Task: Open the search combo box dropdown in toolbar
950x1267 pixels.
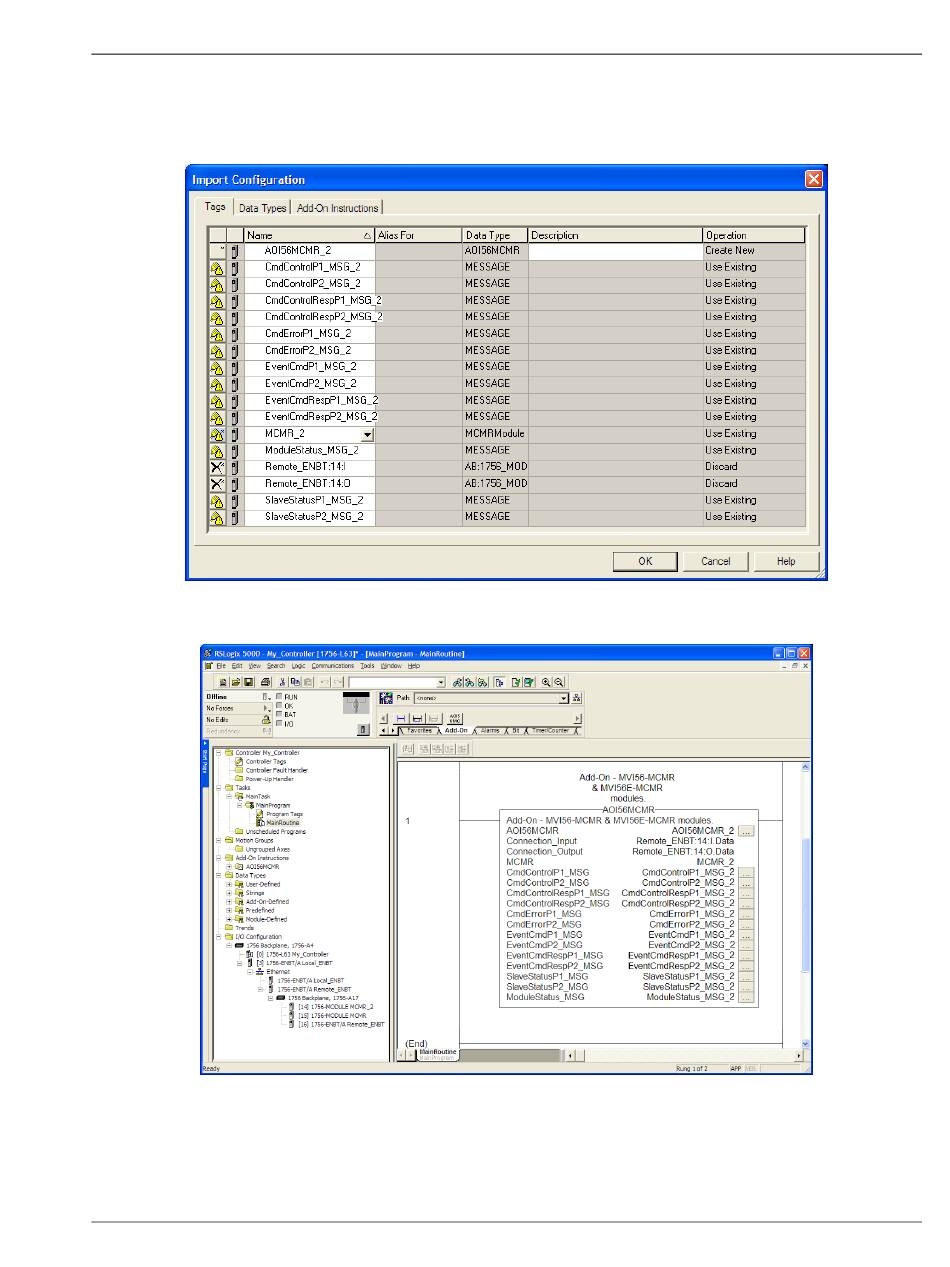Action: click(x=441, y=682)
